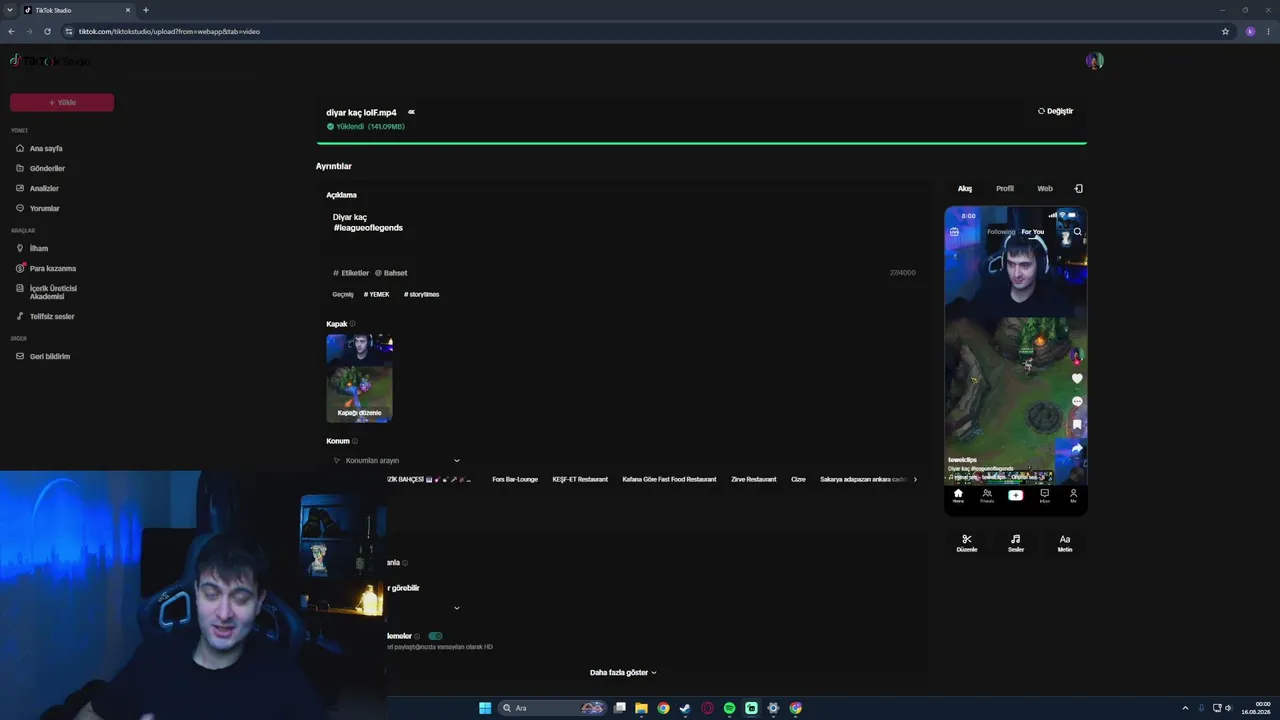Show hidden system tray icons chevron
The image size is (1280, 720).
(1185, 708)
